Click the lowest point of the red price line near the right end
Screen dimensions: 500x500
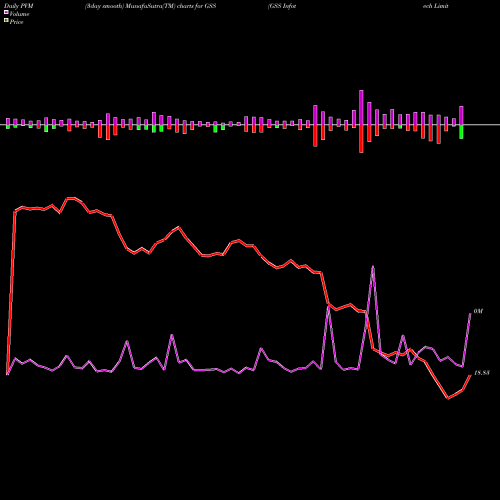tap(448, 398)
